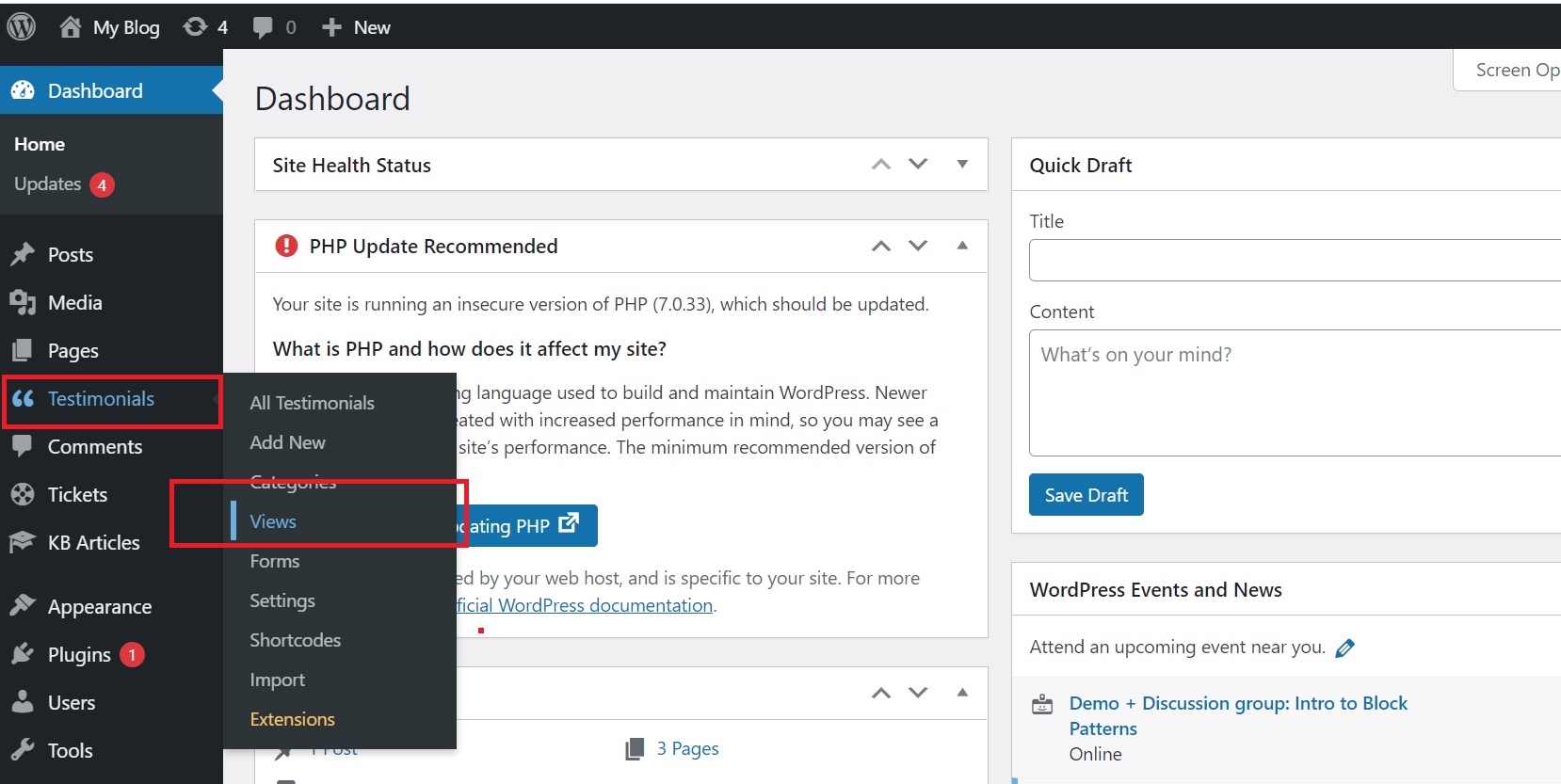Click the Quick Draft panel heading
1561x784 pixels.
pyautogui.click(x=1081, y=166)
